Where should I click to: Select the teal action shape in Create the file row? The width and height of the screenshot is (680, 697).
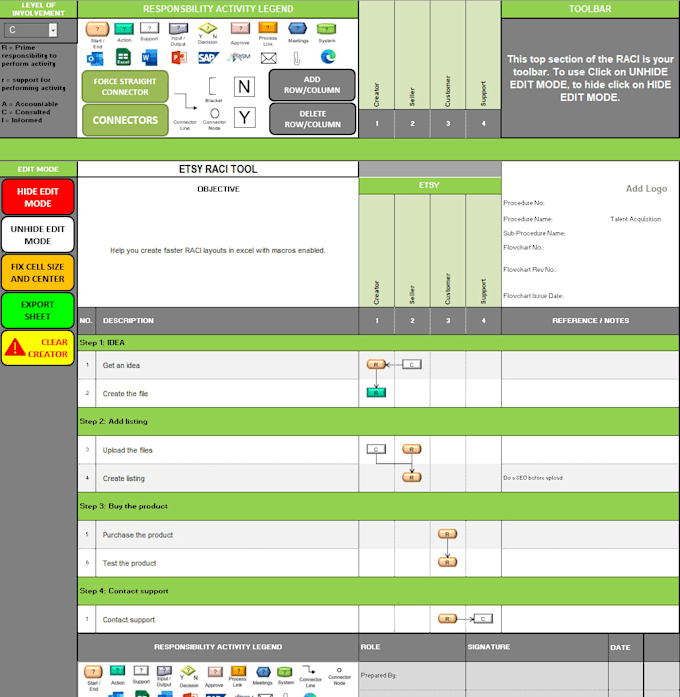[x=376, y=393]
